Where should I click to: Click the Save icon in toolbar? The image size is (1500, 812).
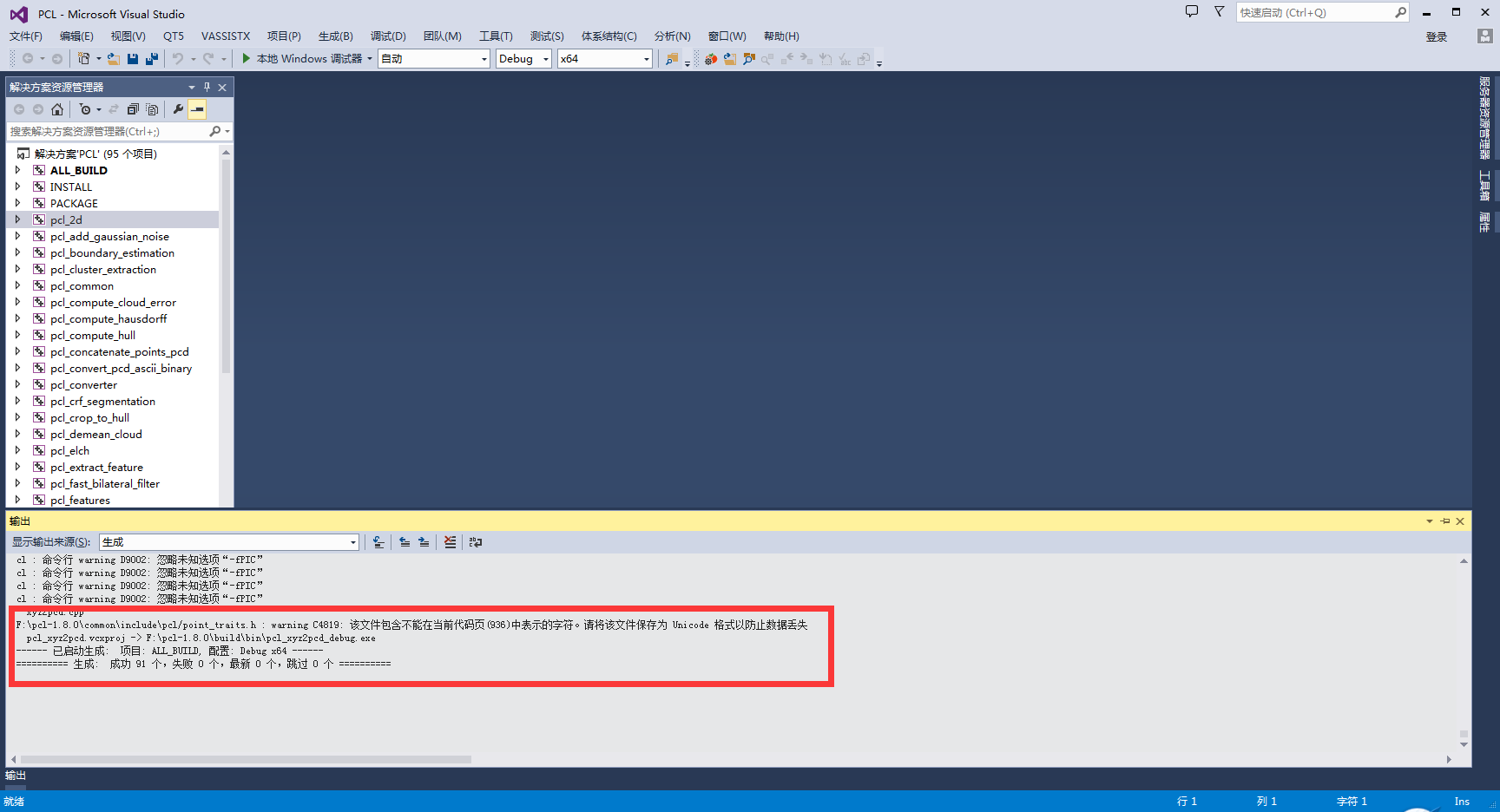coord(133,58)
